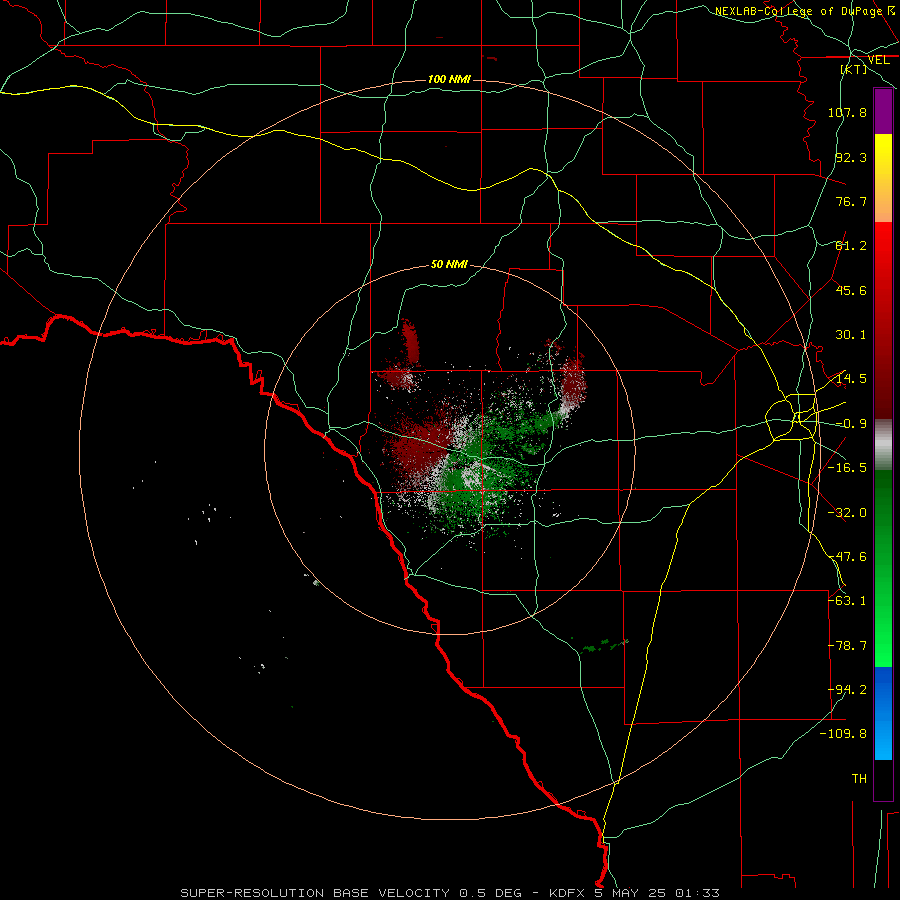Image resolution: width=900 pixels, height=900 pixels.
Task: Click the yellow-orange segment of the color bar
Action: (x=883, y=178)
